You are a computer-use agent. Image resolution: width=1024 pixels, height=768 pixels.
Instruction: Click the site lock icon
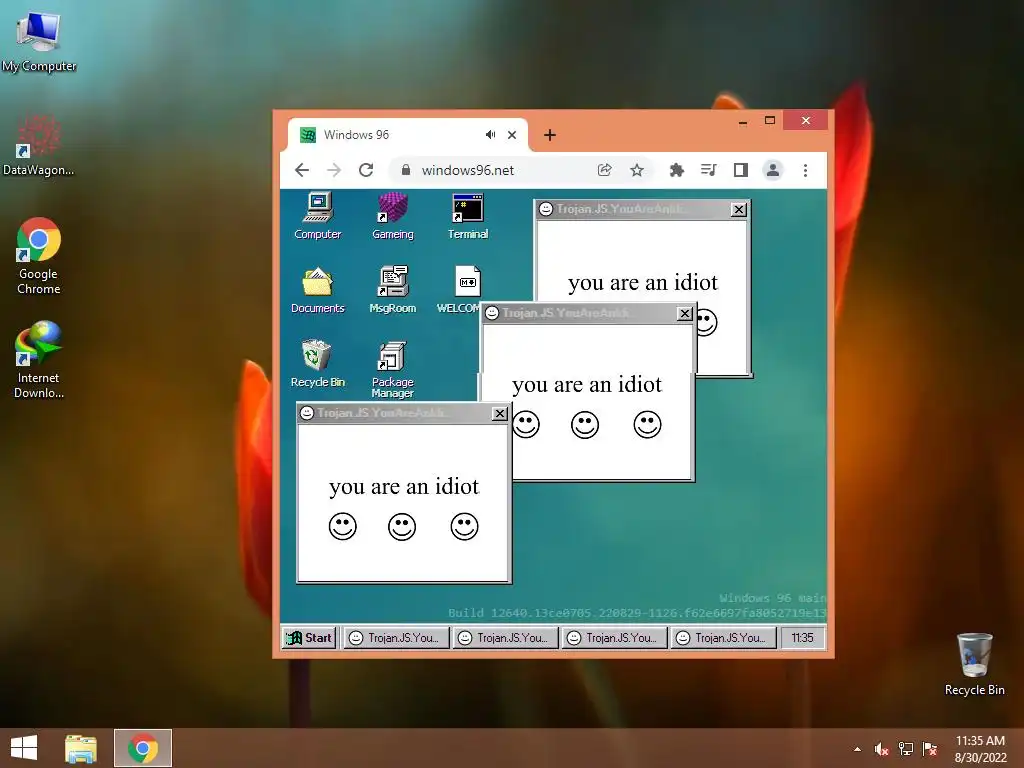tap(406, 170)
